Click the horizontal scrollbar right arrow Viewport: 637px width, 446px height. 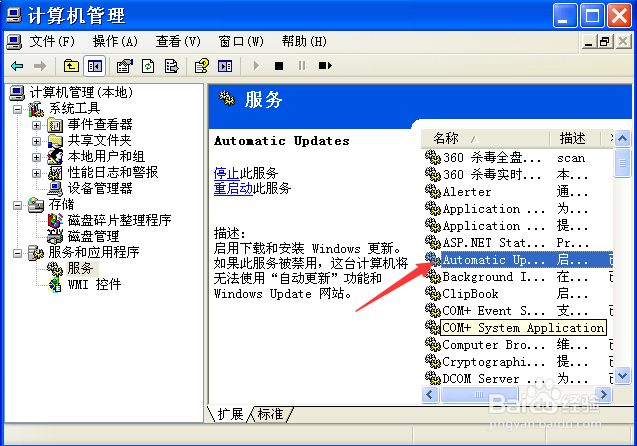pyautogui.click(x=604, y=394)
